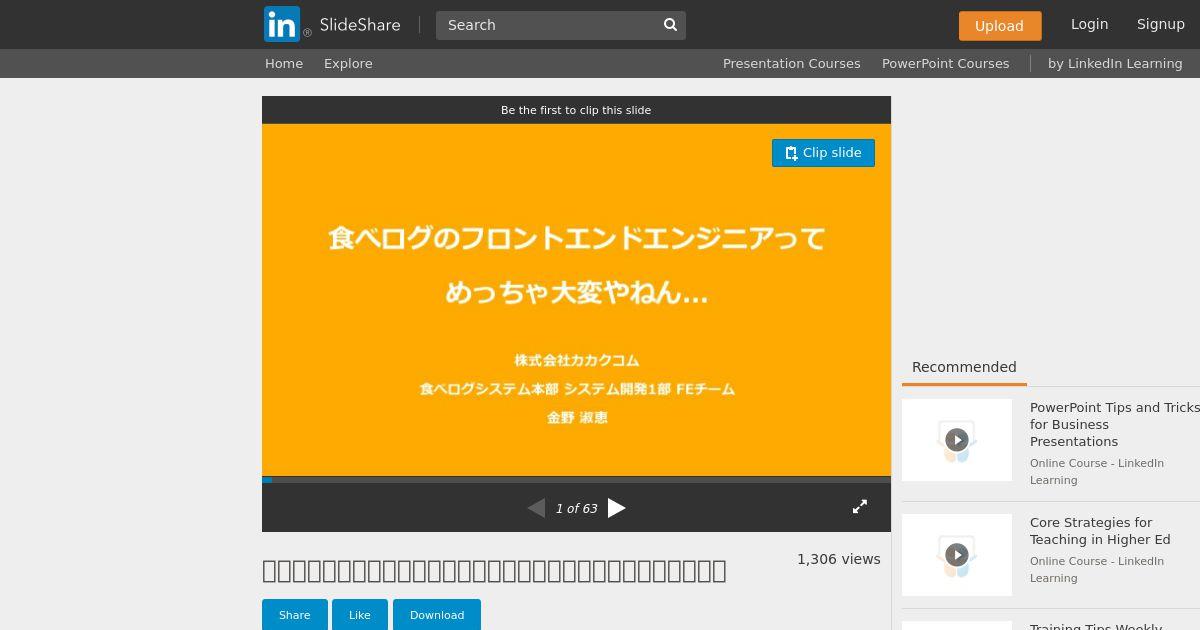Viewport: 1200px width, 630px height.
Task: Click the Download button
Action: pos(437,615)
